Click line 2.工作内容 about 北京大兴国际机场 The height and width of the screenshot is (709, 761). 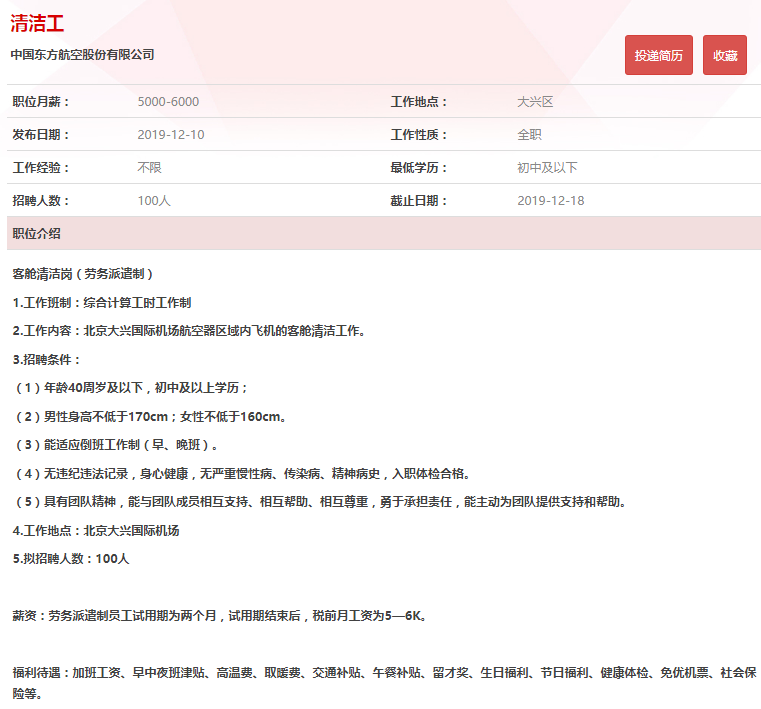pyautogui.click(x=189, y=330)
